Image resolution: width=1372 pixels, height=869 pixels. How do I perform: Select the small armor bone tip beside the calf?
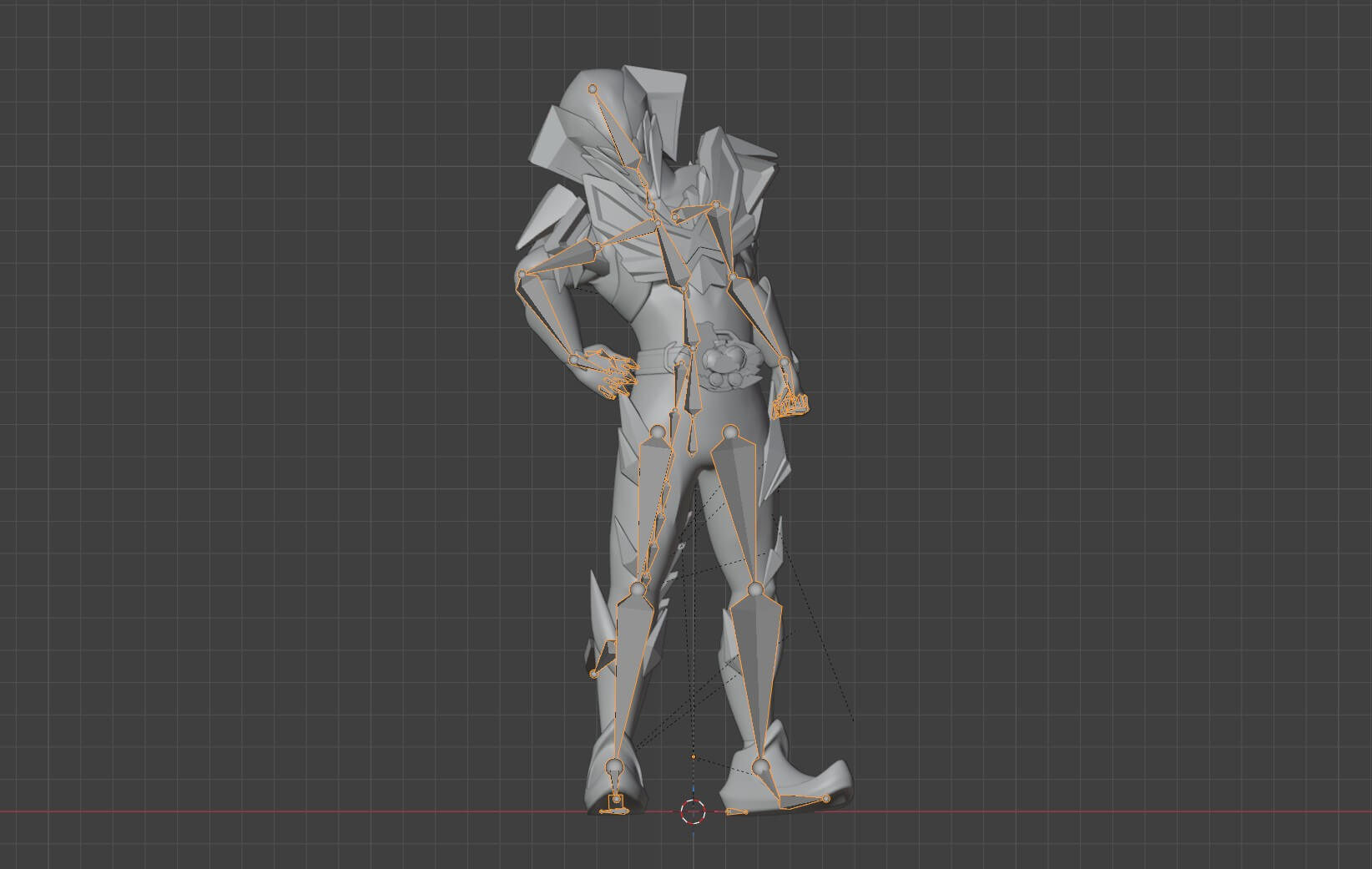point(593,674)
